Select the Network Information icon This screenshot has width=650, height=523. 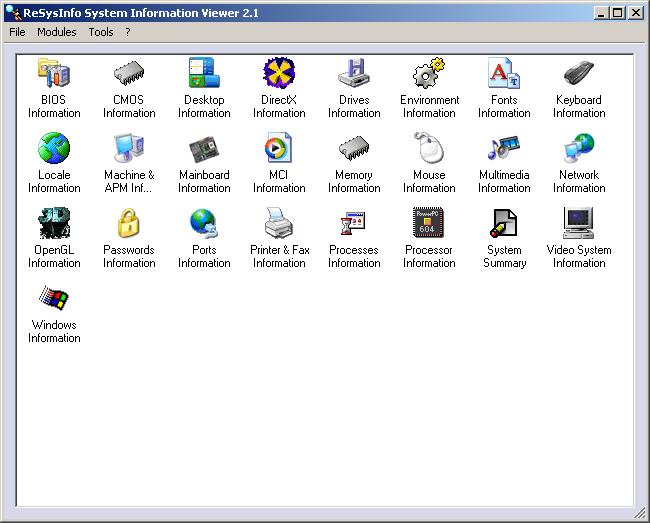pyautogui.click(x=579, y=148)
